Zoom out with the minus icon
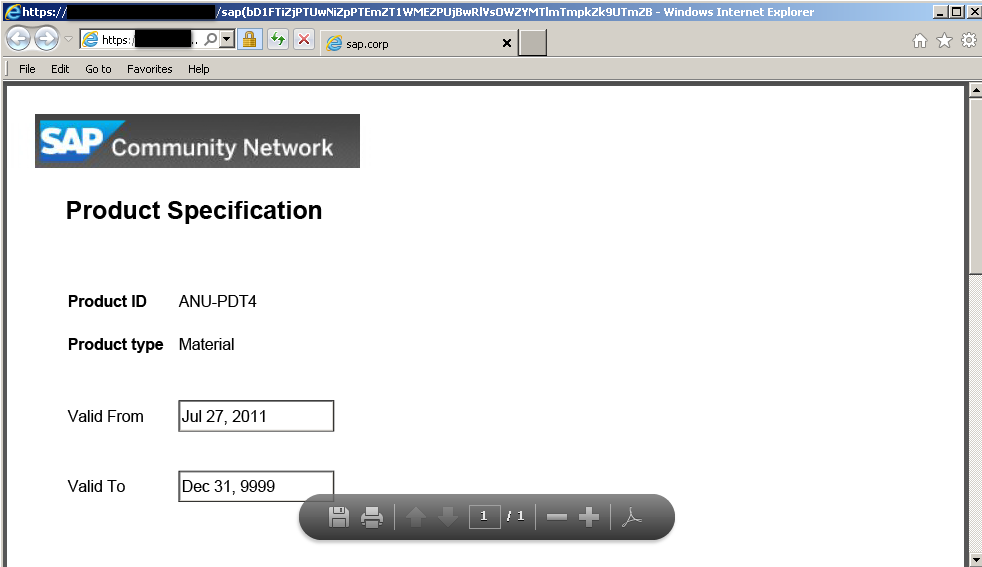Viewport: 982px width, 567px height. pyautogui.click(x=557, y=518)
